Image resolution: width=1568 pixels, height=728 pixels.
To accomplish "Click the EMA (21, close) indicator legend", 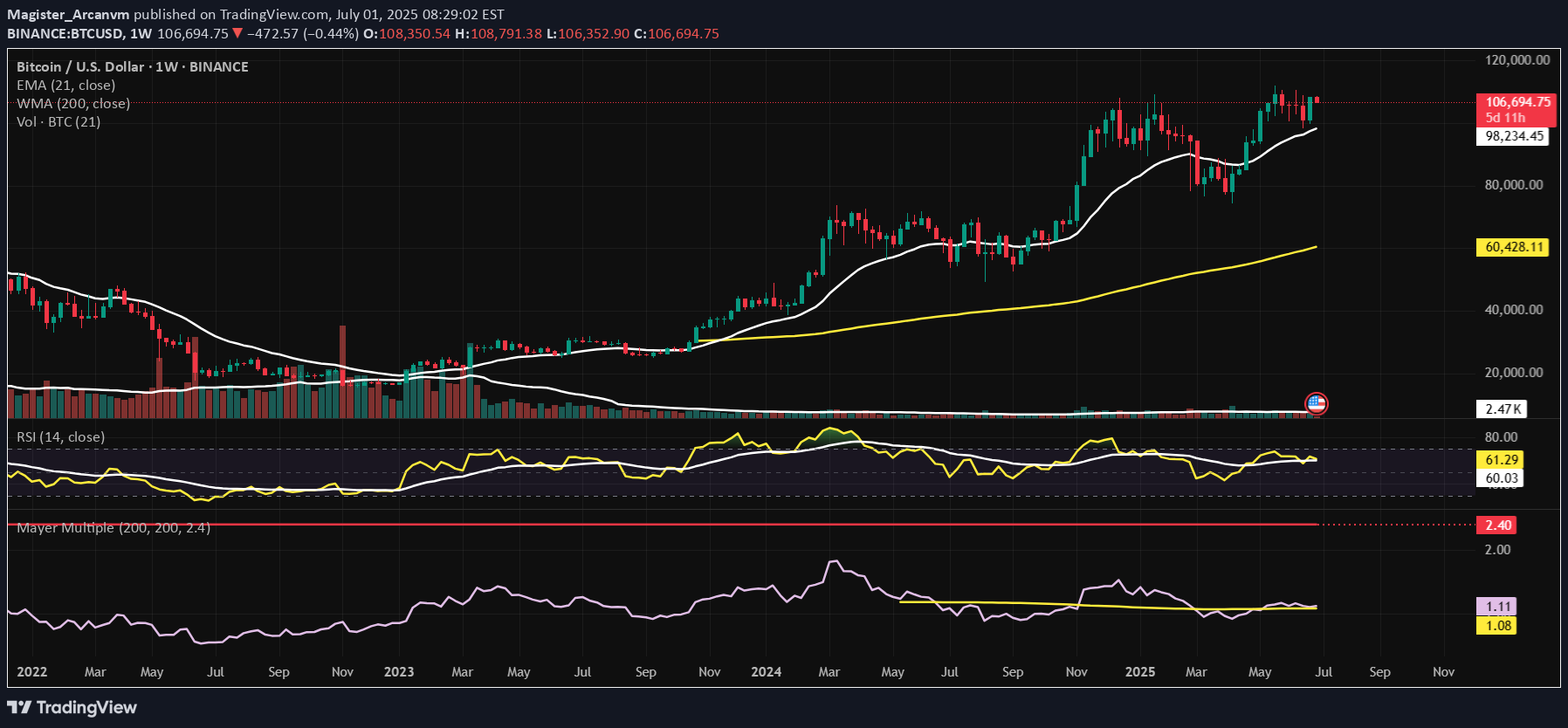I will [66, 86].
